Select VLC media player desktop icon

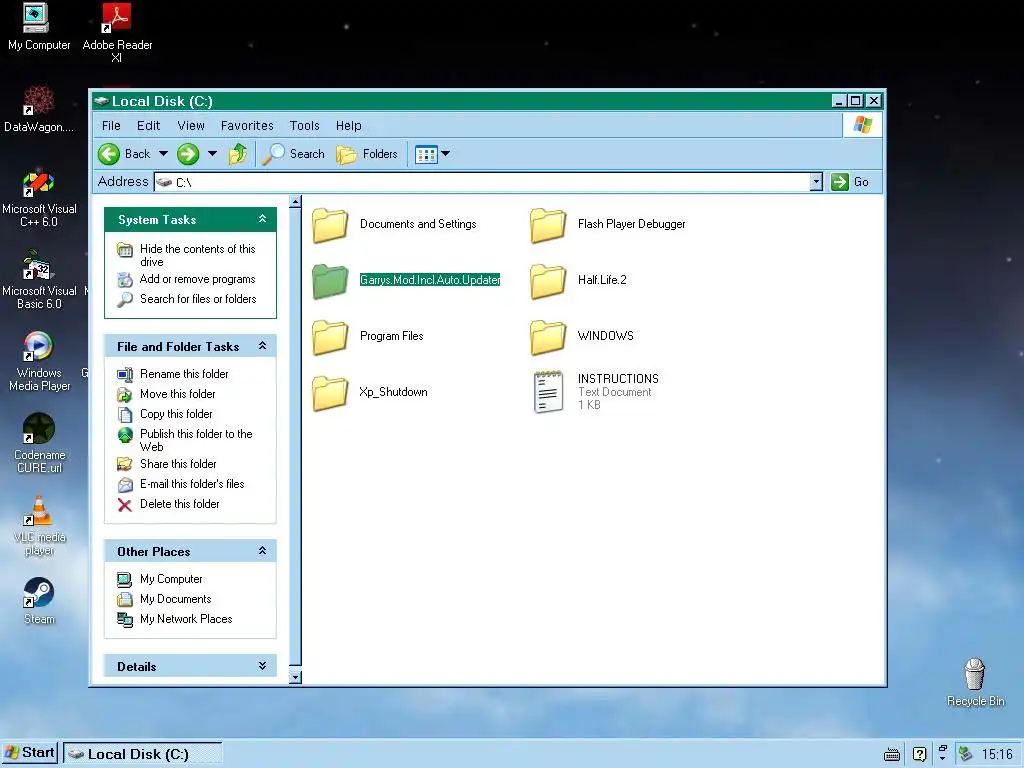pyautogui.click(x=39, y=526)
